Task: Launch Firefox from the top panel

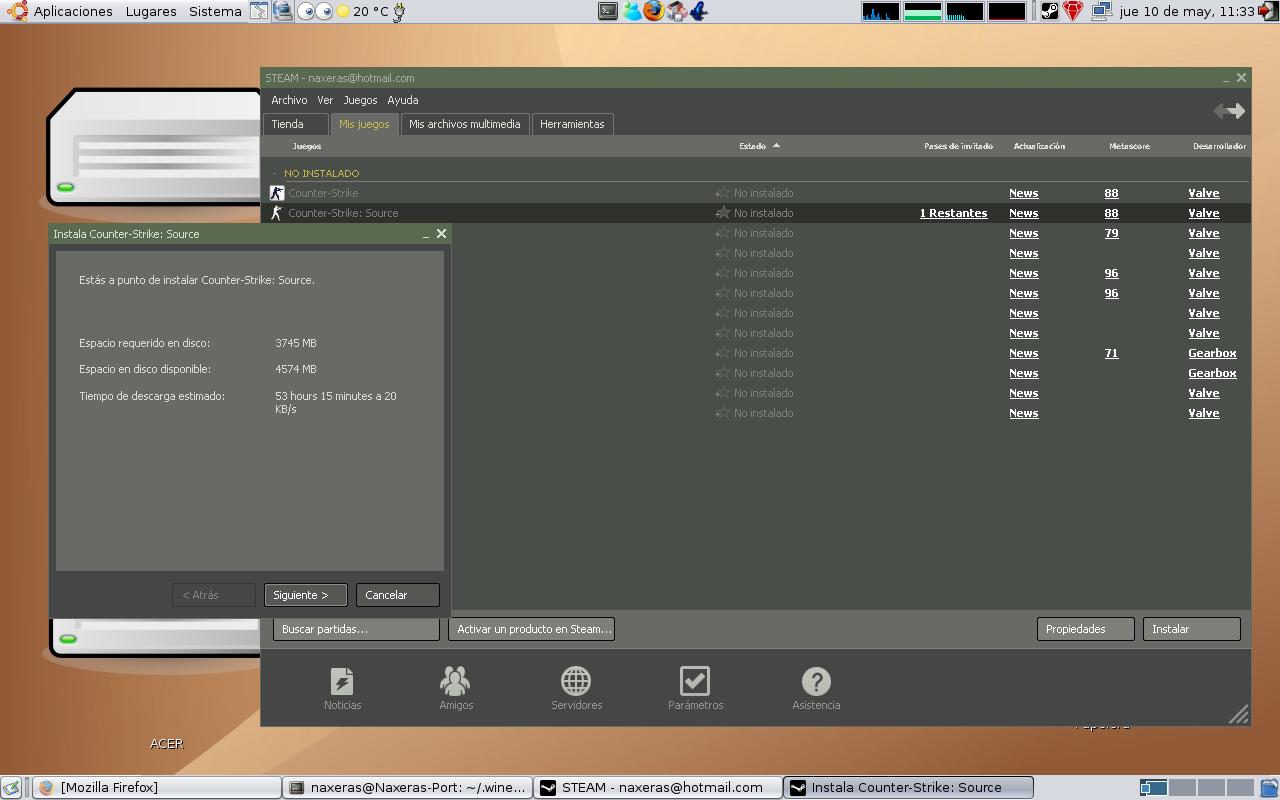Action: [x=654, y=11]
